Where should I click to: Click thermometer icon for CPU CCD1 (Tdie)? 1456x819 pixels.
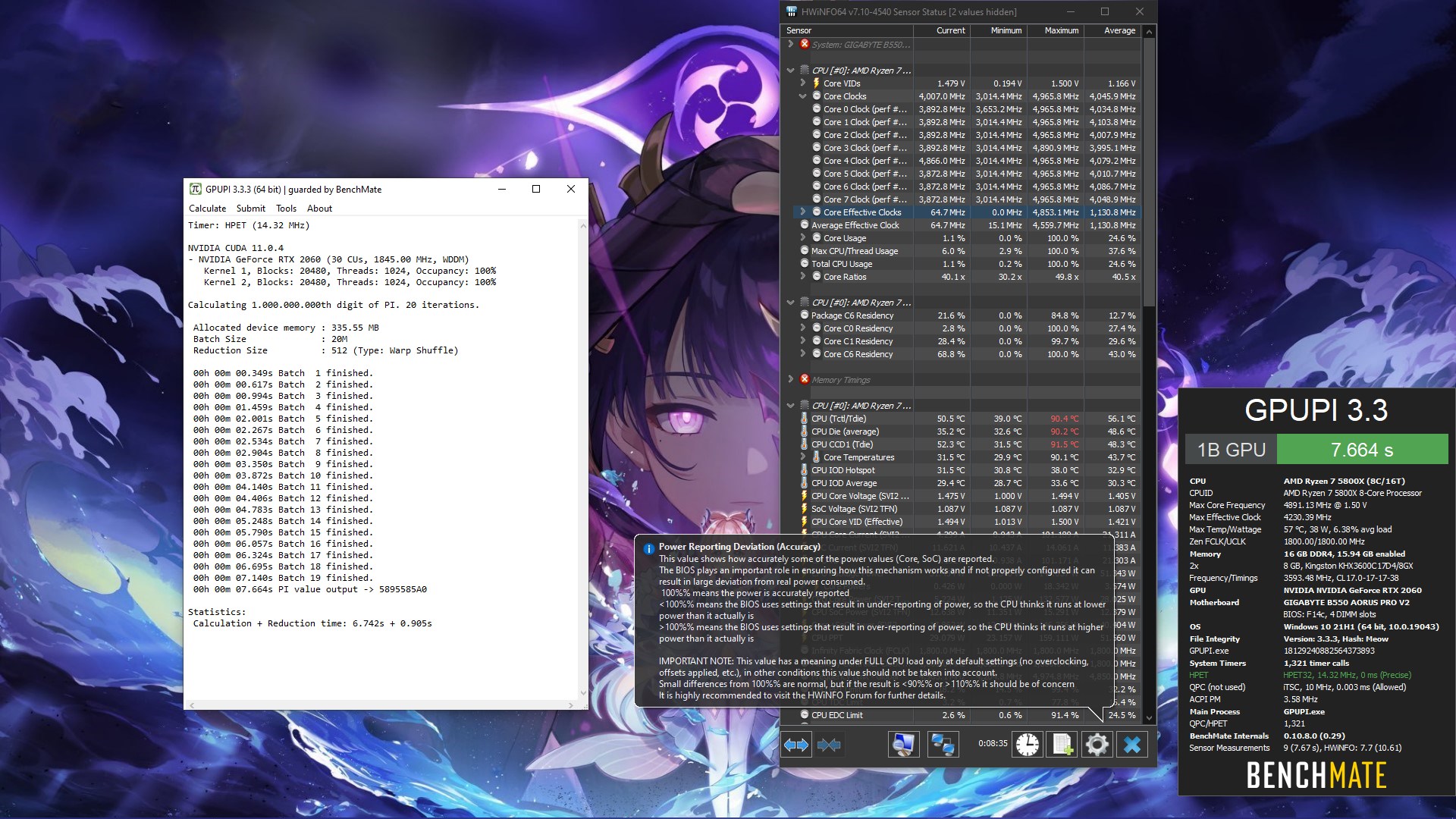pos(805,444)
